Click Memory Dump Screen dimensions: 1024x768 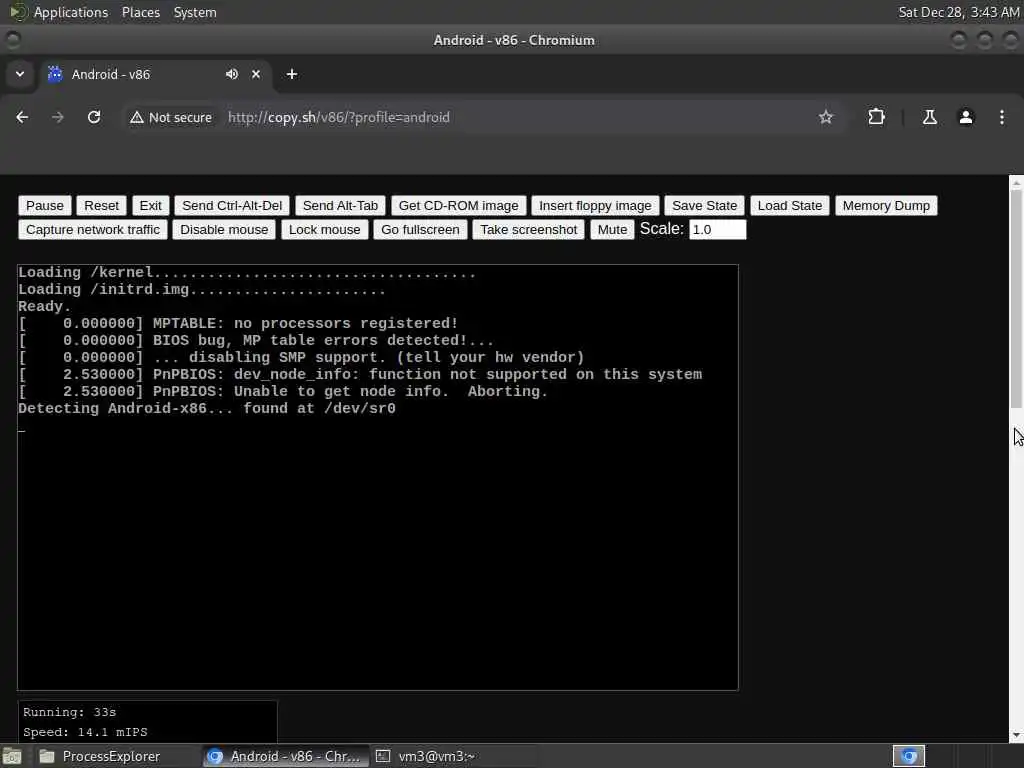click(x=886, y=206)
